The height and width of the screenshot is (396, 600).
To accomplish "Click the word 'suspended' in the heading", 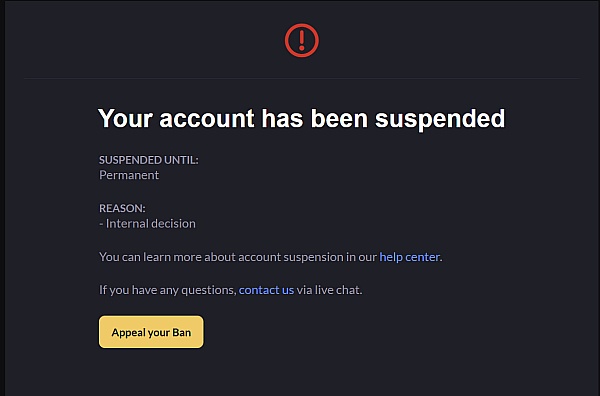I will 440,119.
